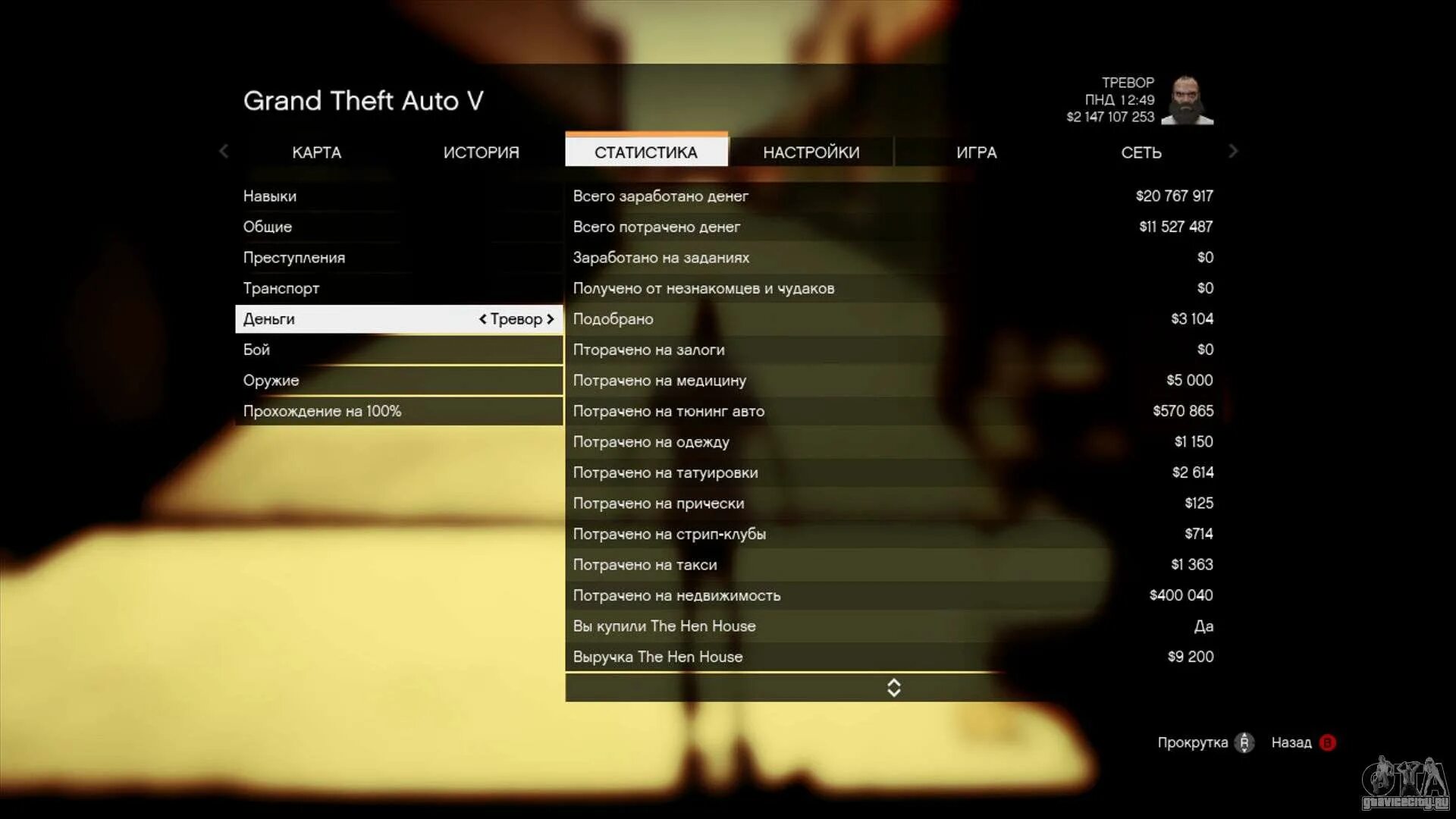
Task: Select the ИСТОРИЯ tab
Action: tap(479, 152)
